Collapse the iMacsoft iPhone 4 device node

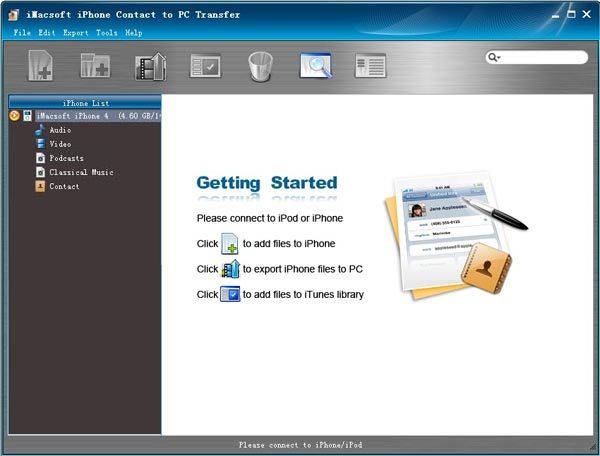pos(14,116)
